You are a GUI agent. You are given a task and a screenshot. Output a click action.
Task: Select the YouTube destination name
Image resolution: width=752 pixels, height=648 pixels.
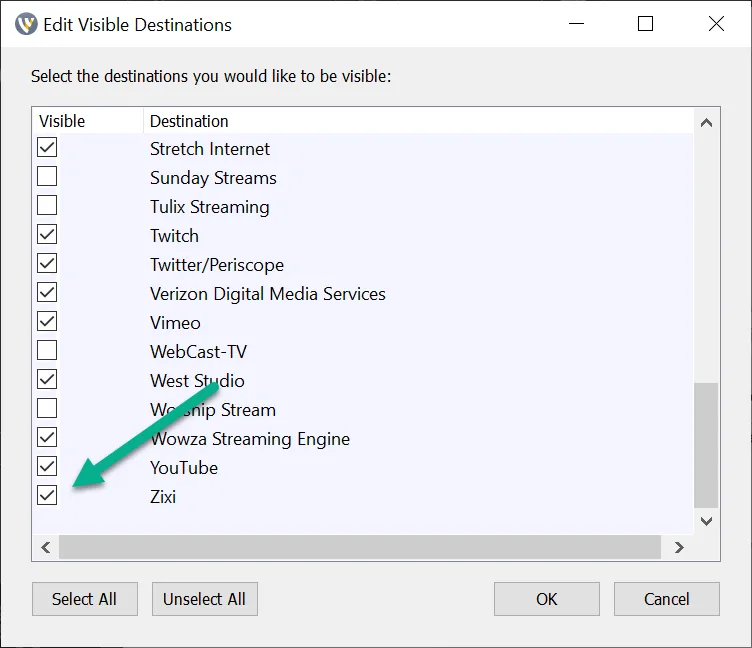tap(184, 468)
